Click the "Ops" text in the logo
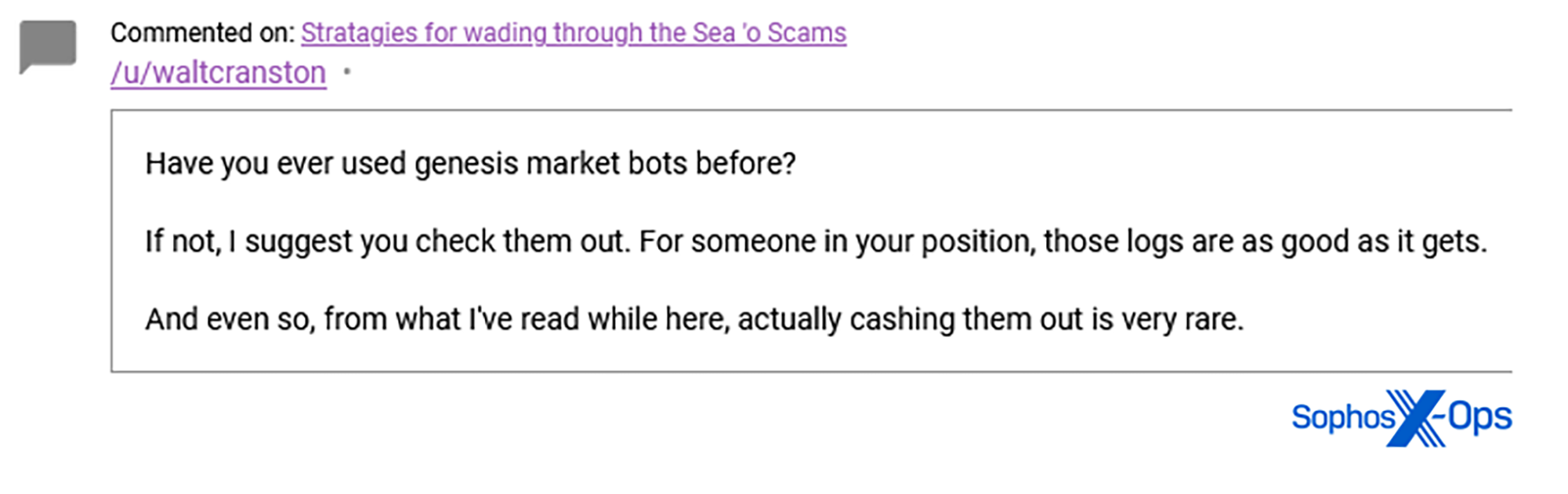 pyautogui.click(x=1479, y=417)
